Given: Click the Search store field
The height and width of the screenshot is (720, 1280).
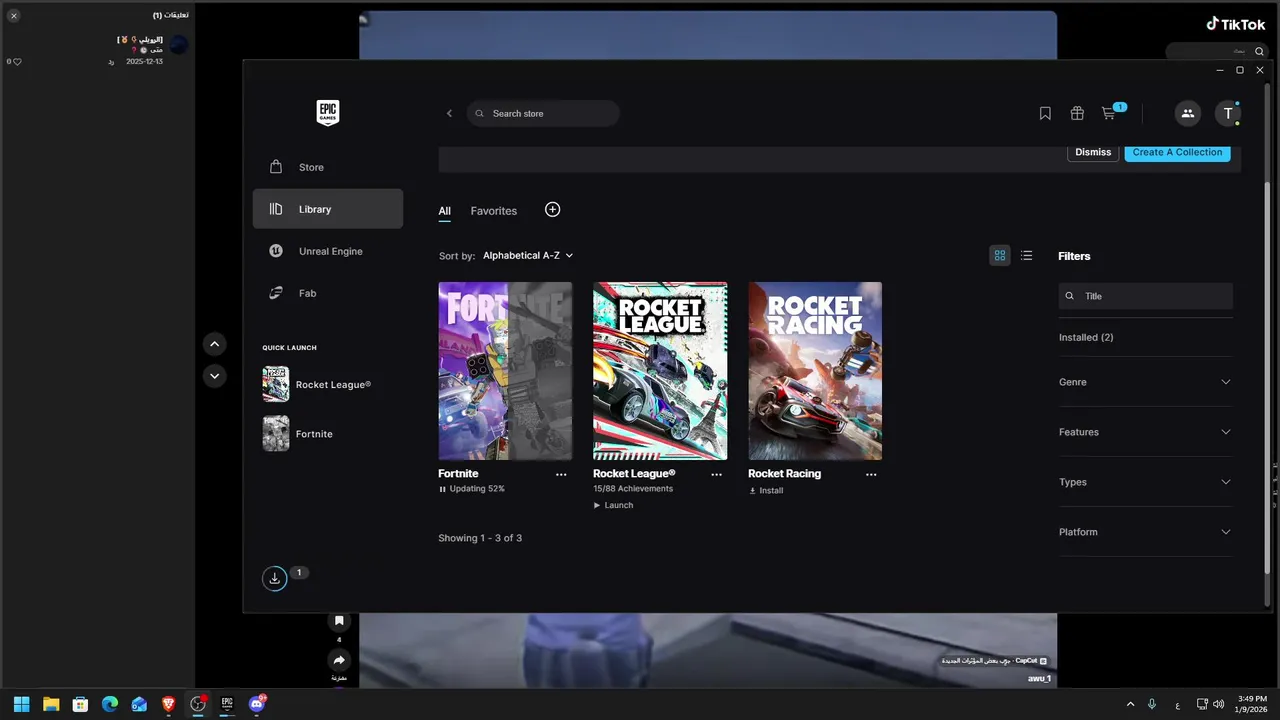Looking at the screenshot, I should (x=543, y=114).
